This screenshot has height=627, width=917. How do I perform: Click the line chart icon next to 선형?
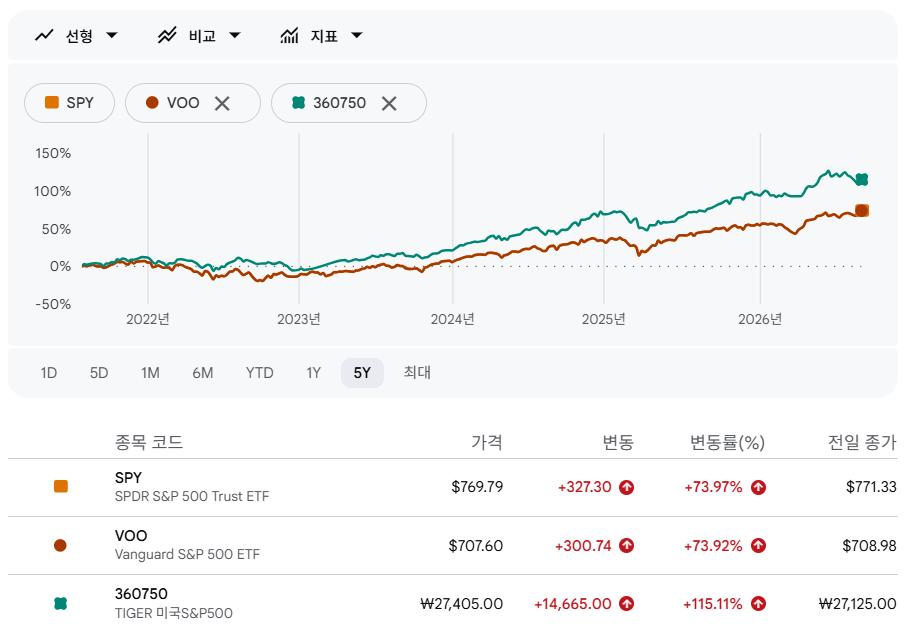tap(44, 36)
